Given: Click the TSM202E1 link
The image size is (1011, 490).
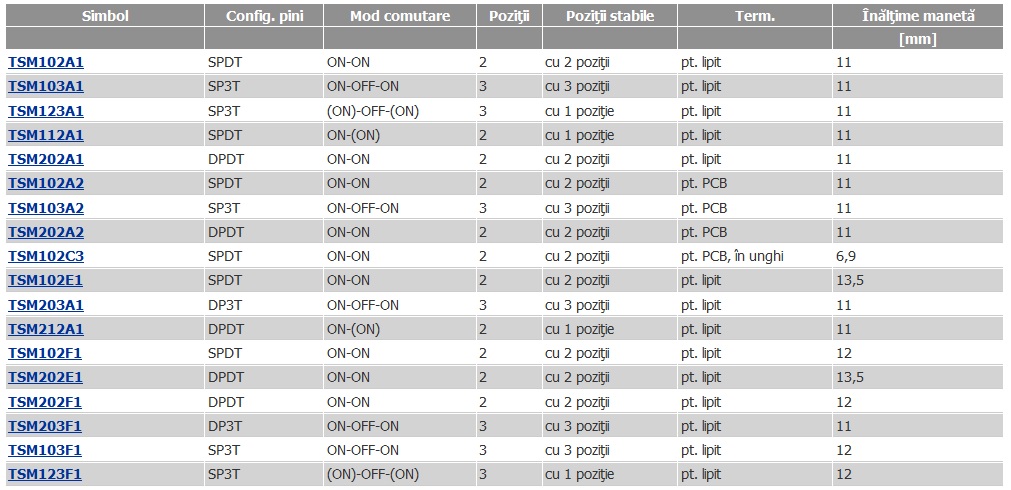Looking at the screenshot, I should point(45,377).
